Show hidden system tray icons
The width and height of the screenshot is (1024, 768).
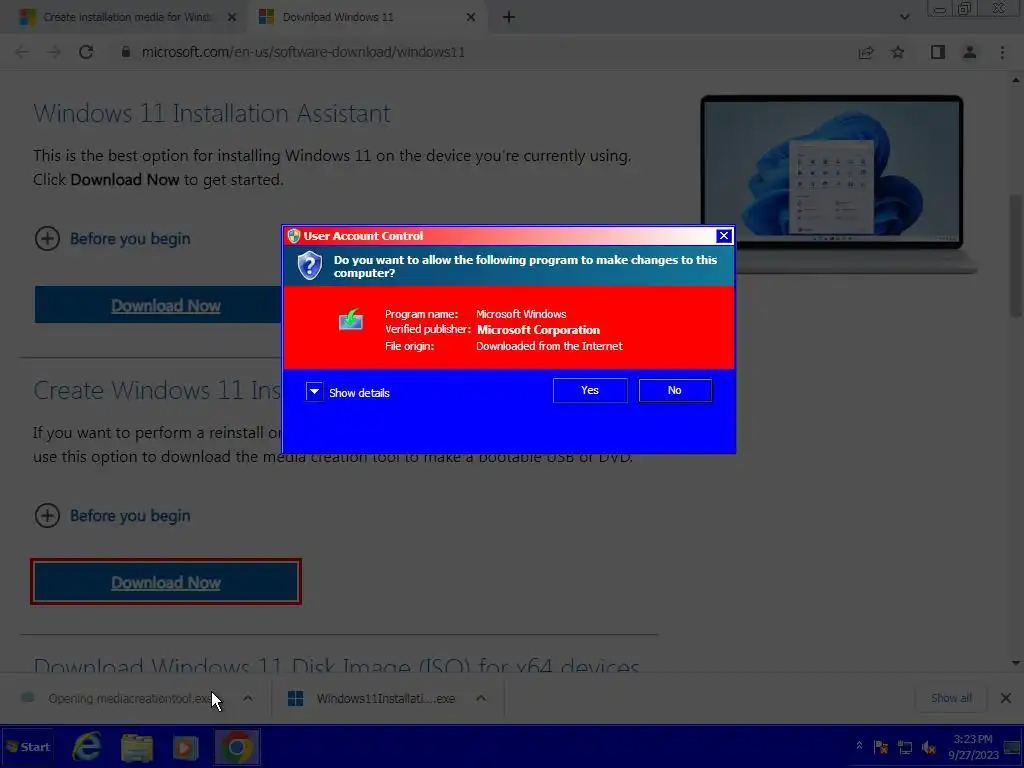coord(859,746)
